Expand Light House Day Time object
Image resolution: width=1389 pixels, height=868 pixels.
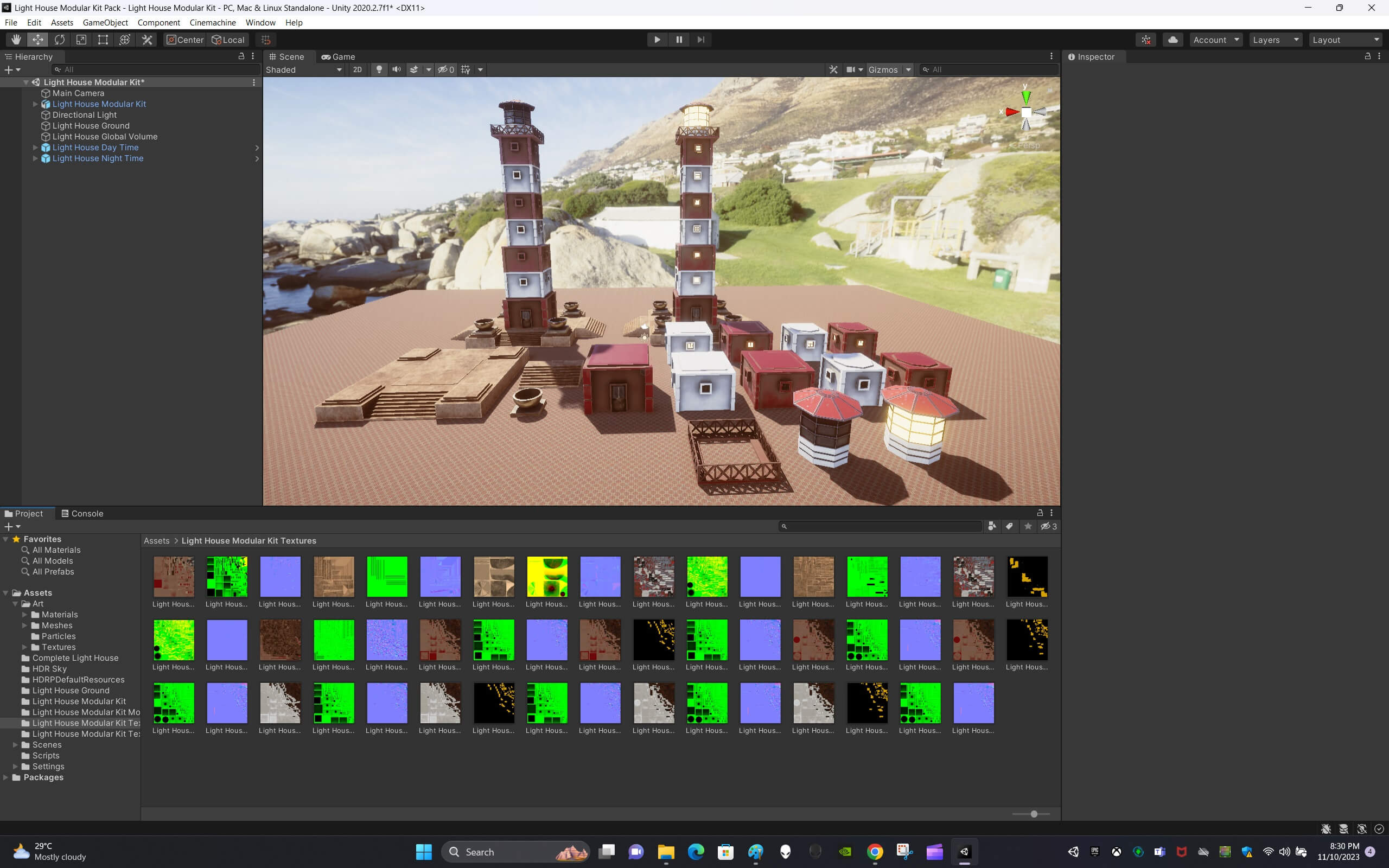tap(35, 148)
